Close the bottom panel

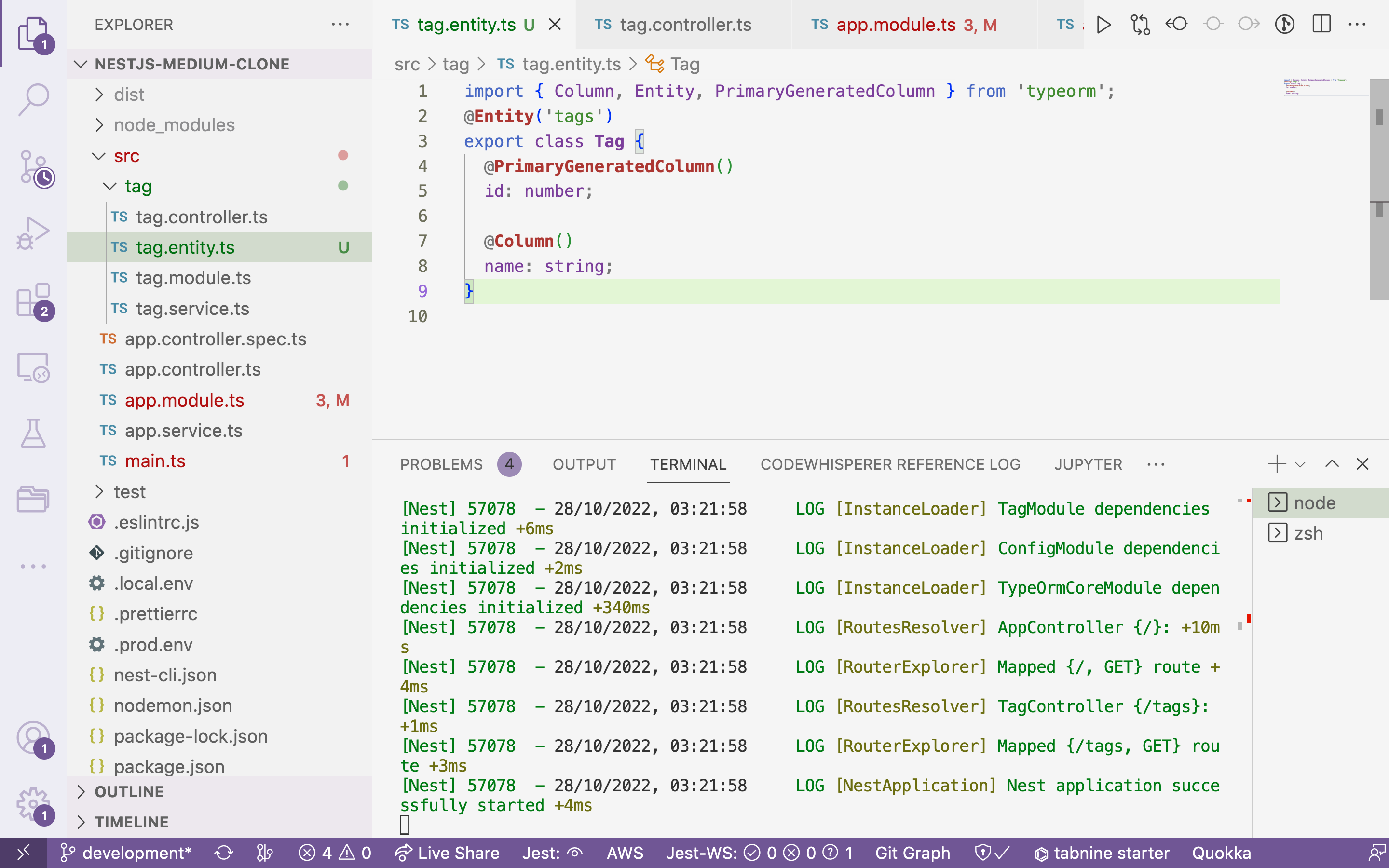pyautogui.click(x=1362, y=464)
